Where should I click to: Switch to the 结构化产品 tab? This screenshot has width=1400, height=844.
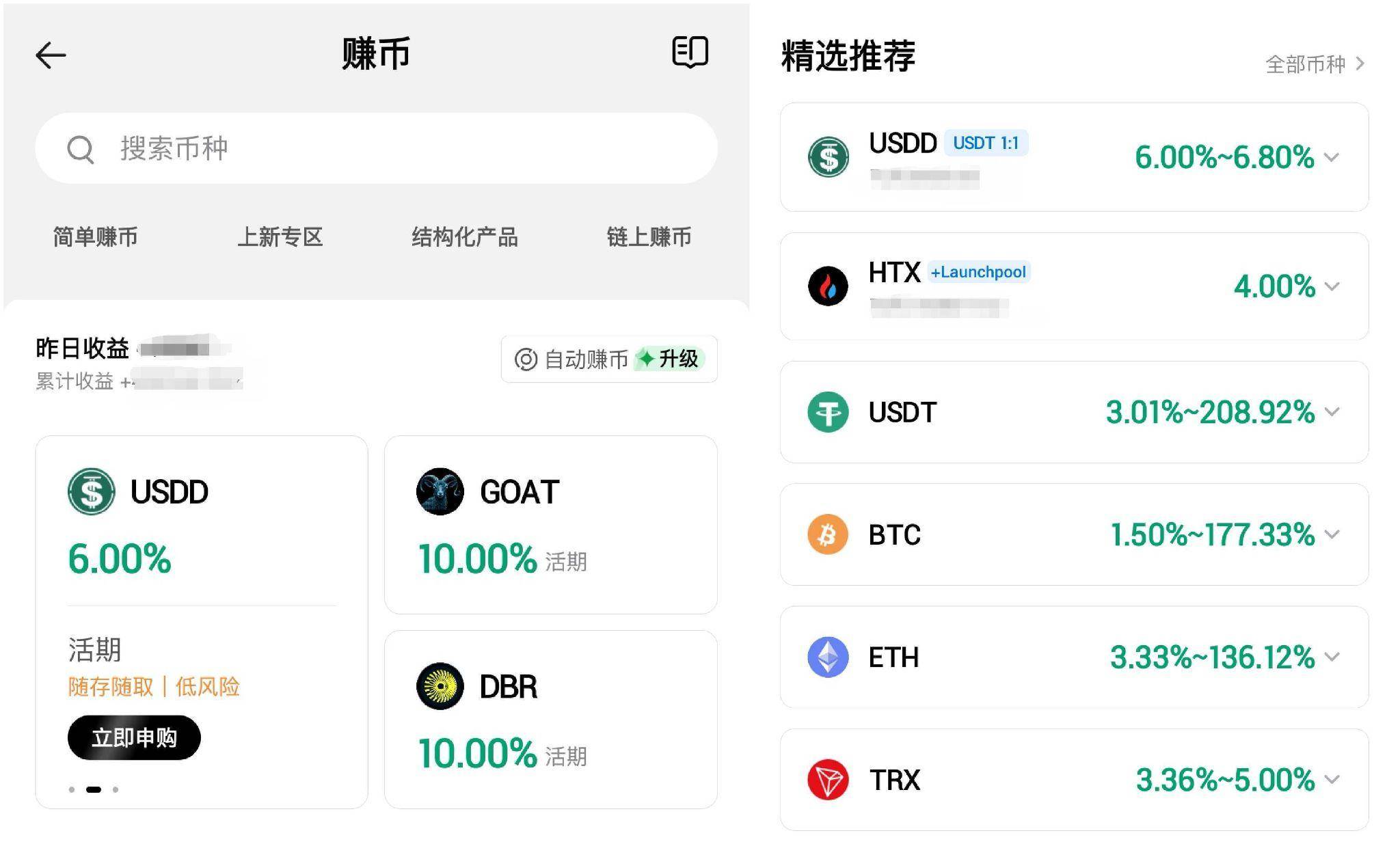465,237
